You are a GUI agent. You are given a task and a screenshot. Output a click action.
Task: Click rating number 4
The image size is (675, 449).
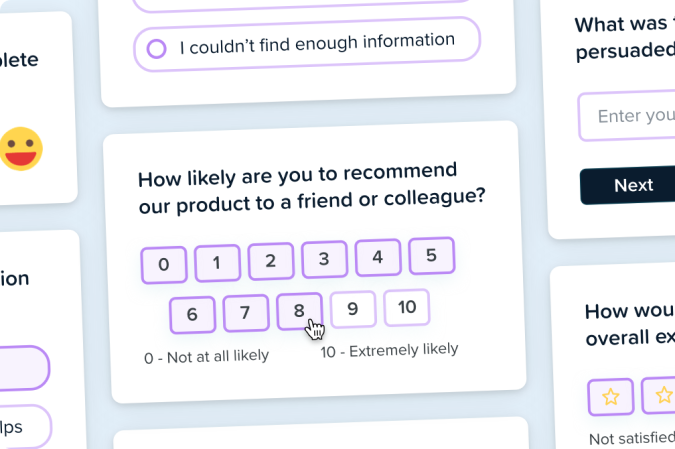378,257
